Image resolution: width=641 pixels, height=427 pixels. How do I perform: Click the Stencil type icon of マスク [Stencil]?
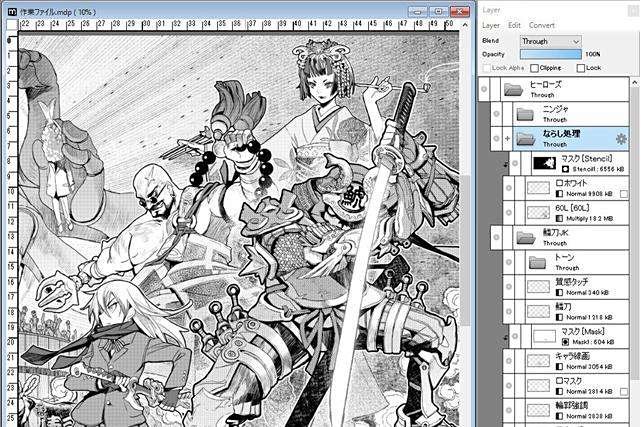565,169
